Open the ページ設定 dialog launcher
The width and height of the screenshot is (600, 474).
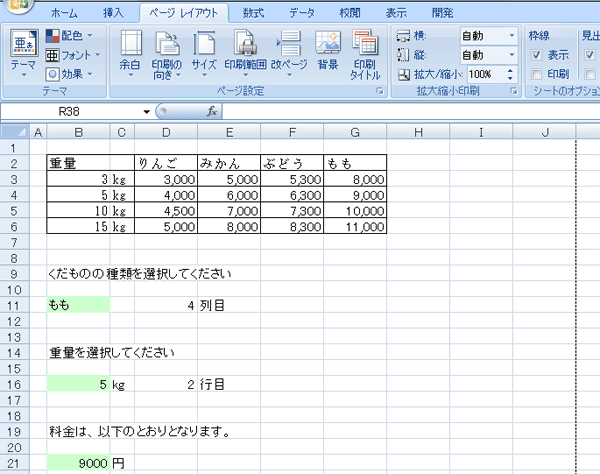(379, 92)
